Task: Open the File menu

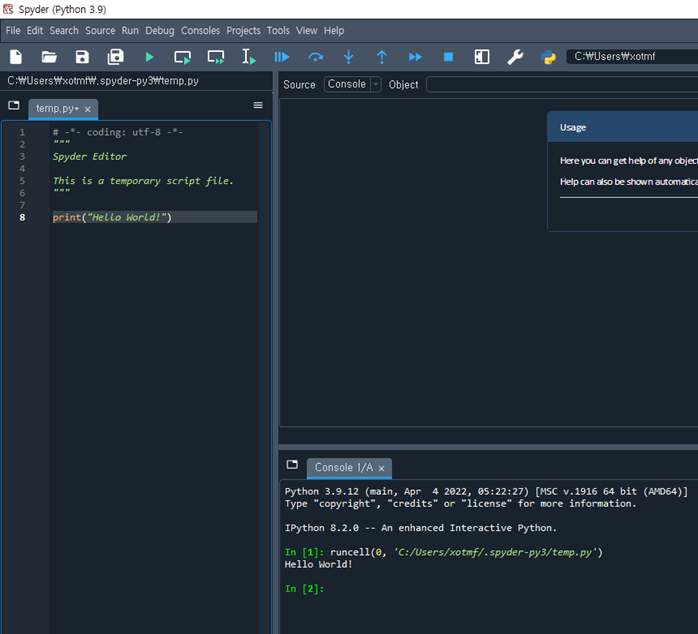Action: point(13,31)
